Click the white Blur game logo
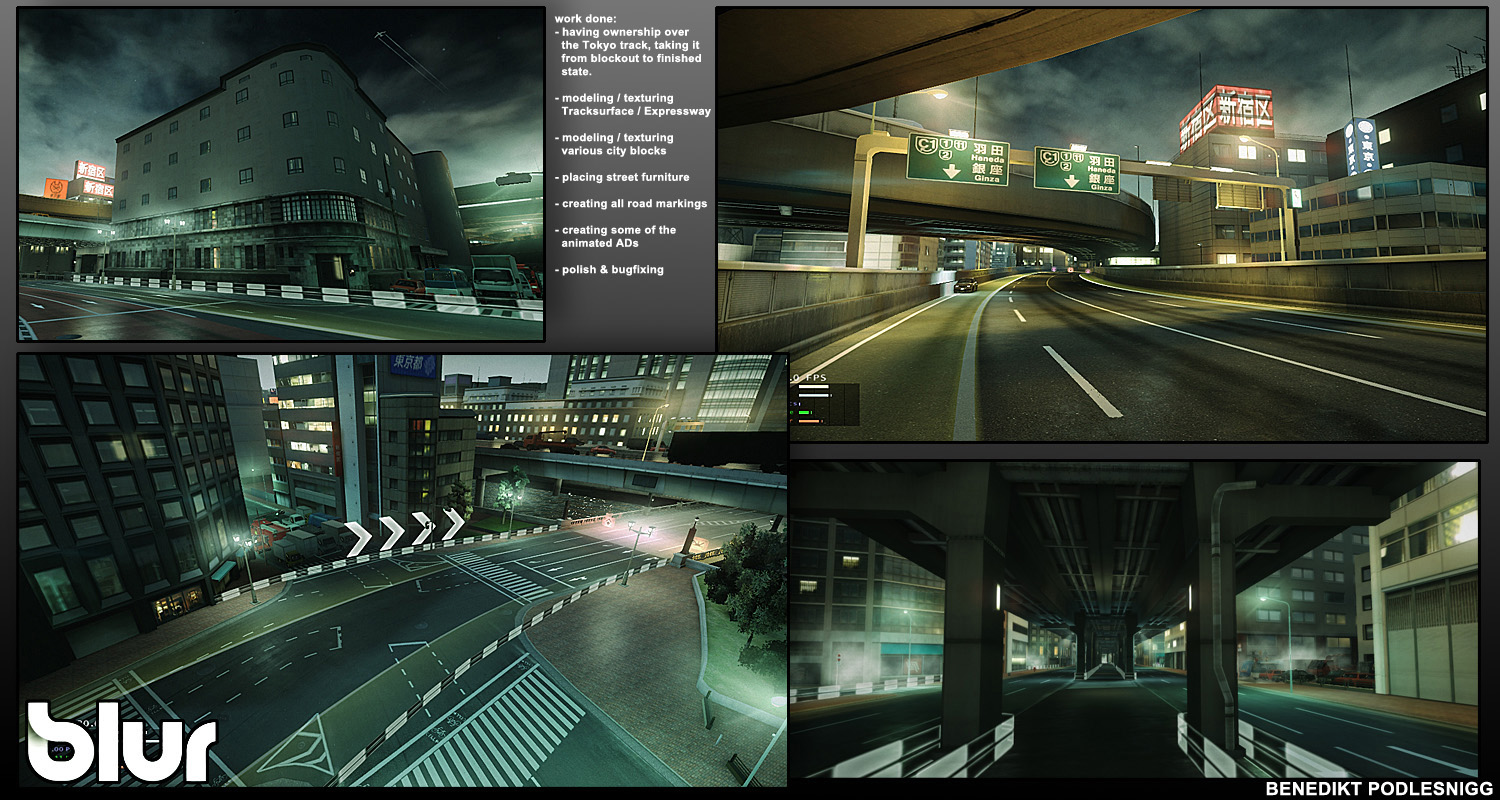This screenshot has width=1500, height=800. tap(120, 742)
